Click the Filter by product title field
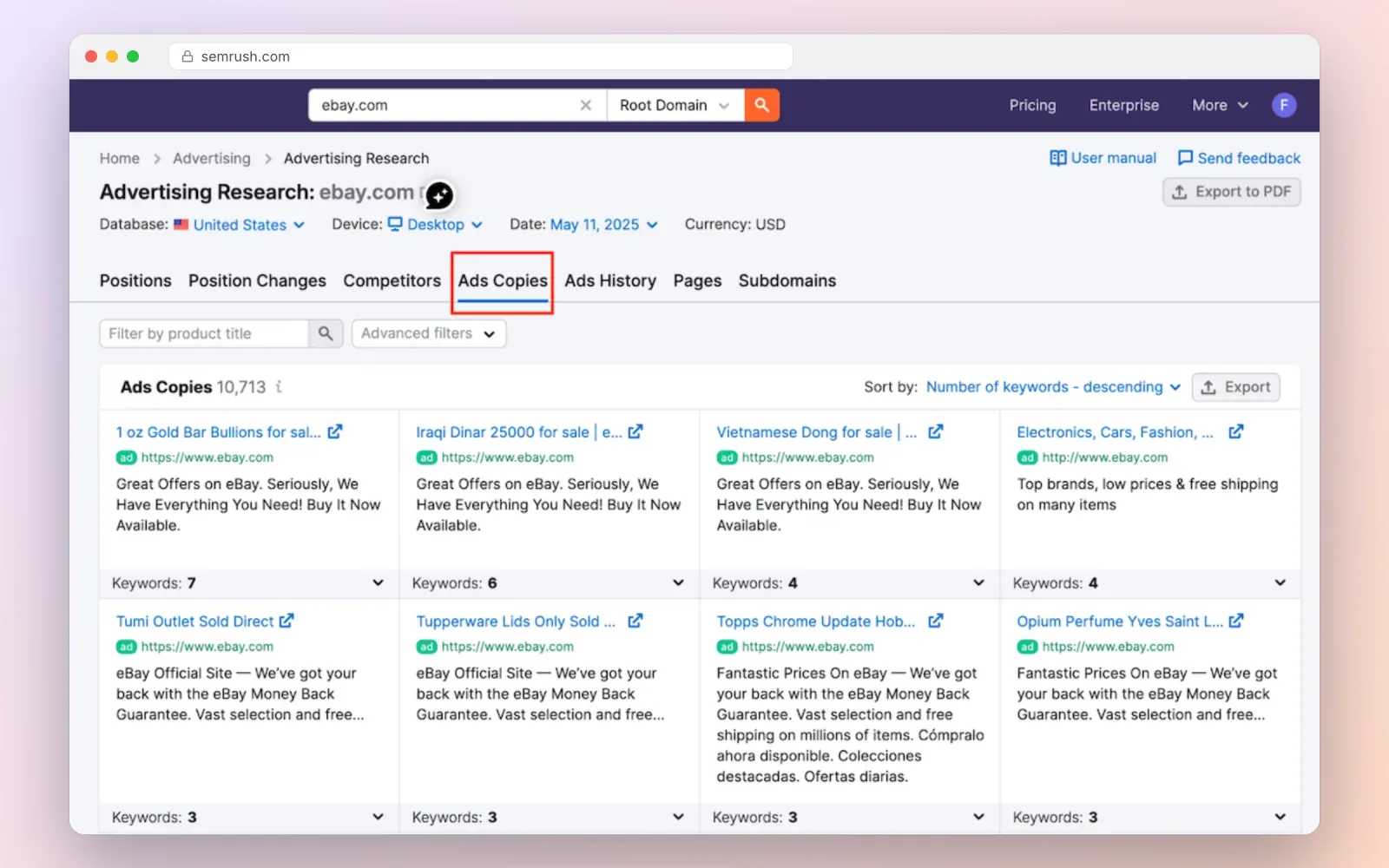 [x=204, y=333]
